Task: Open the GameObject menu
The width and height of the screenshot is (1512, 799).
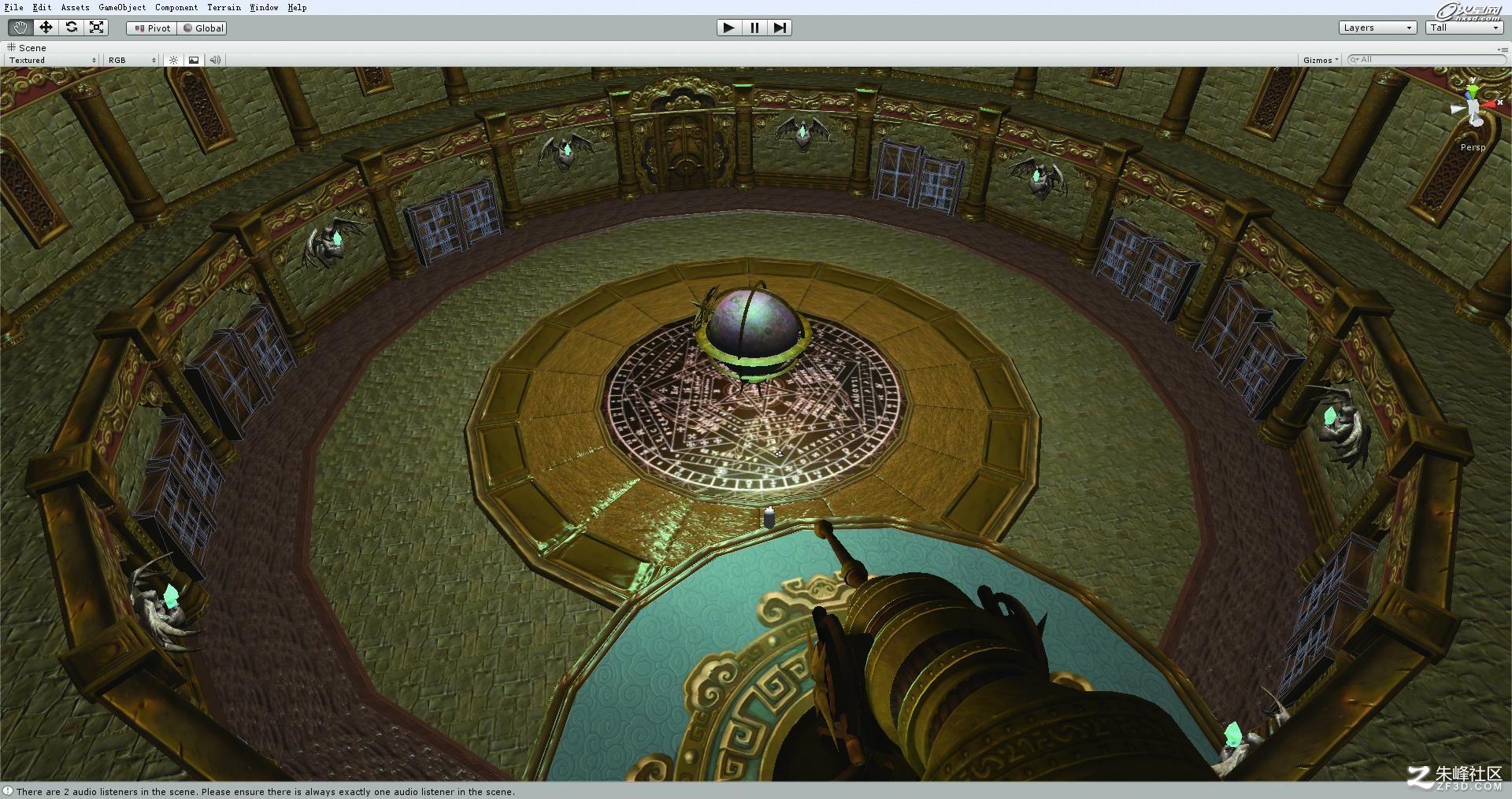Action: point(122,7)
